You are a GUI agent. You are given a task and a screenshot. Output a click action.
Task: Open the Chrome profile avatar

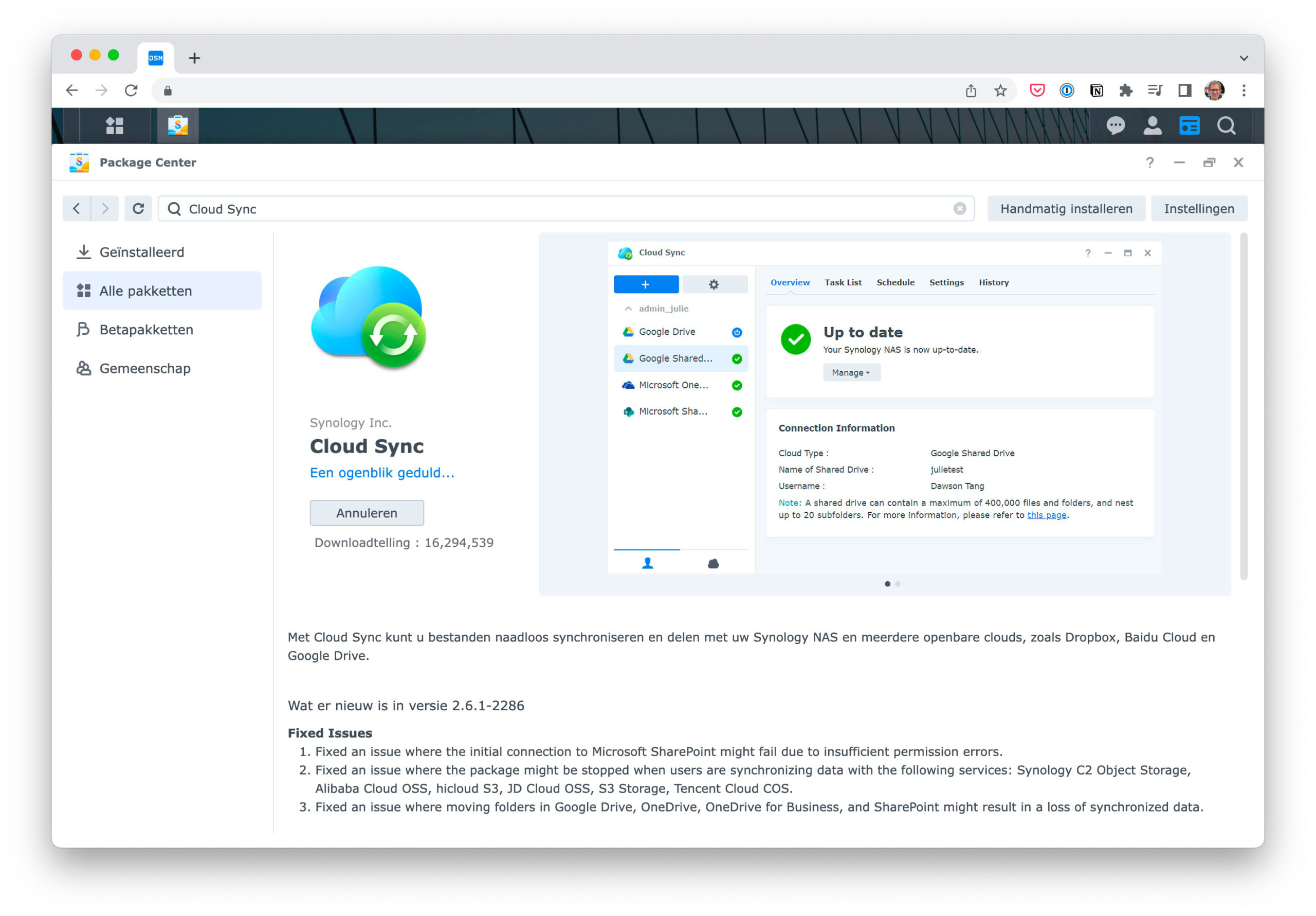(x=1214, y=91)
